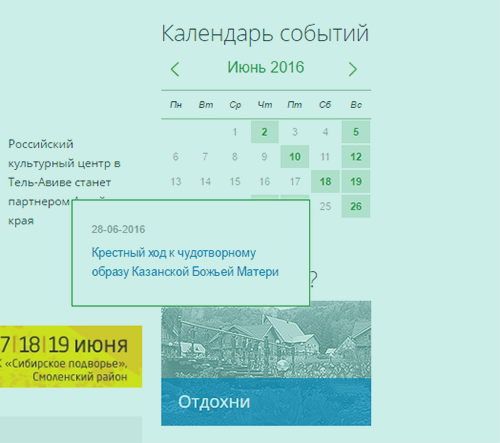
Task: Go to next month with right arrow
Action: [x=352, y=69]
